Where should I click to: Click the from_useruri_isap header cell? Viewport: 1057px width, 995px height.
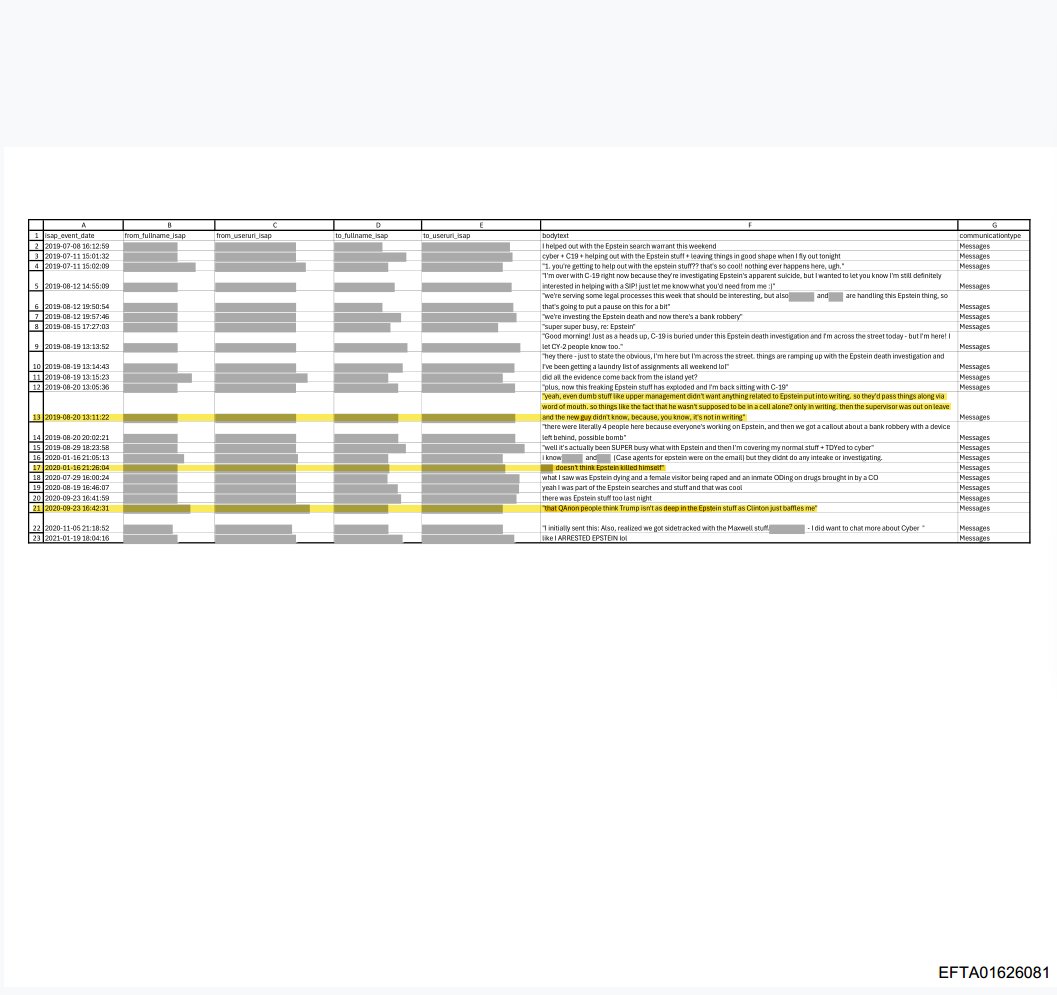(274, 236)
